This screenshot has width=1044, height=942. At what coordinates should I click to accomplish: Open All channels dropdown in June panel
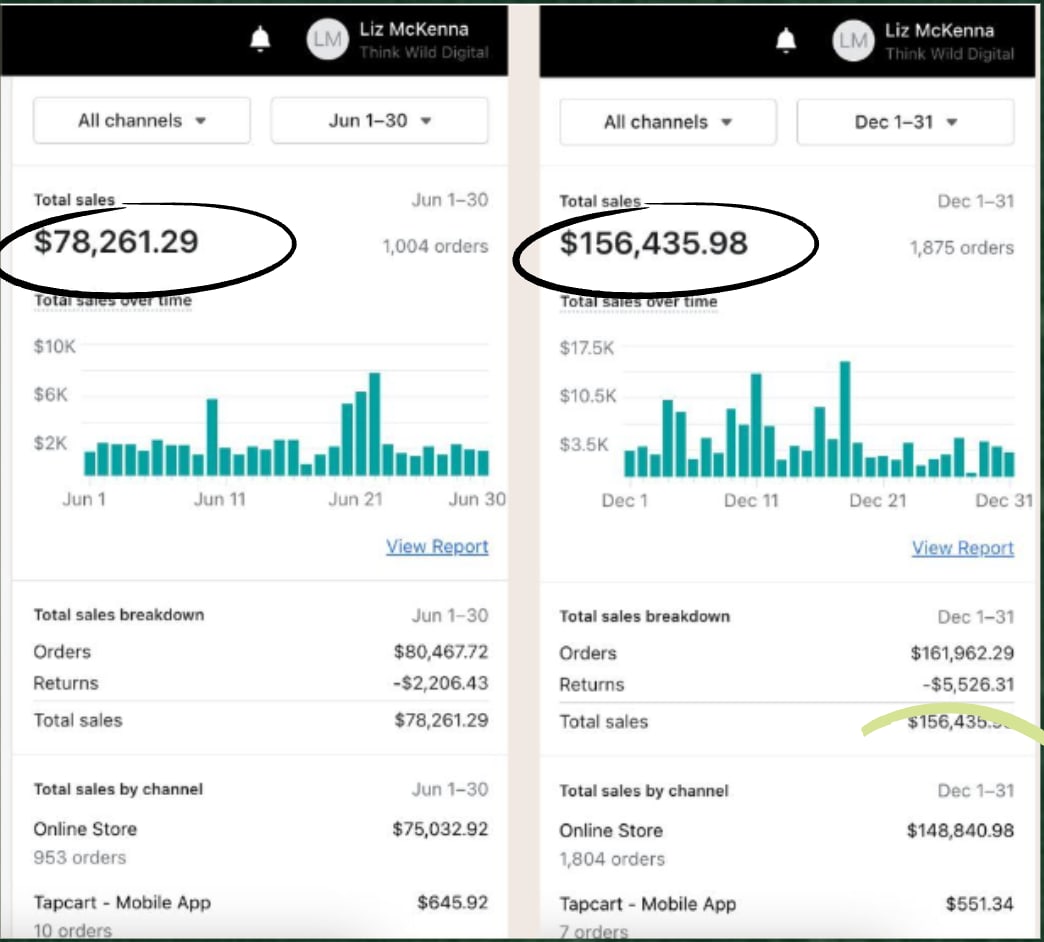[142, 120]
